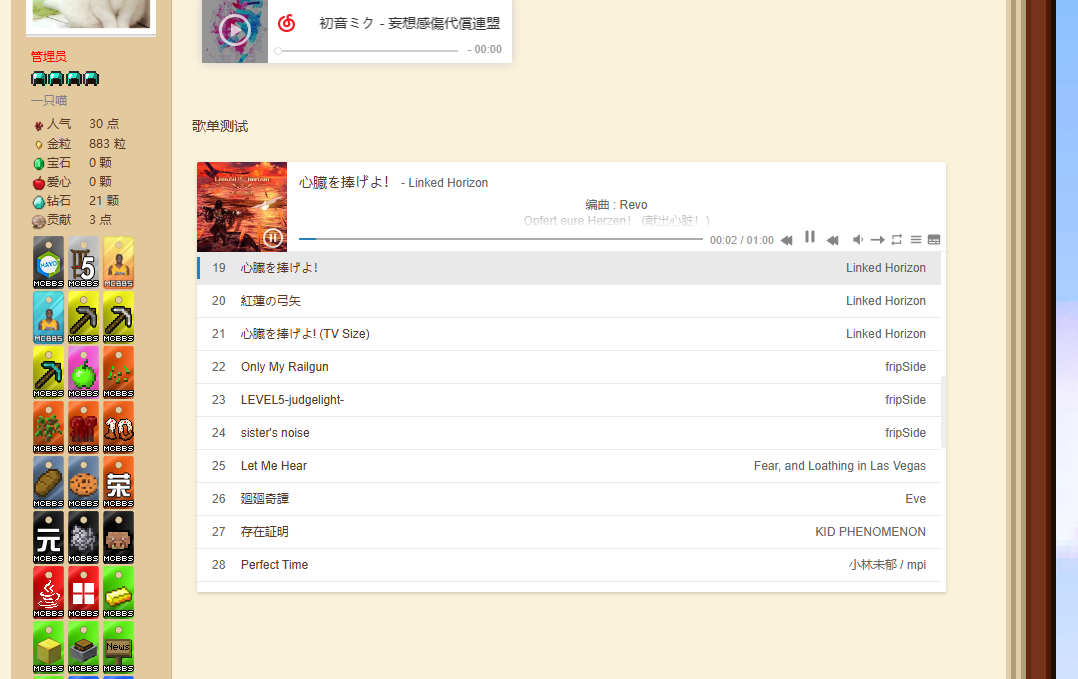Skip to the previous track in playlist
The image size is (1078, 679).
pyautogui.click(x=786, y=240)
